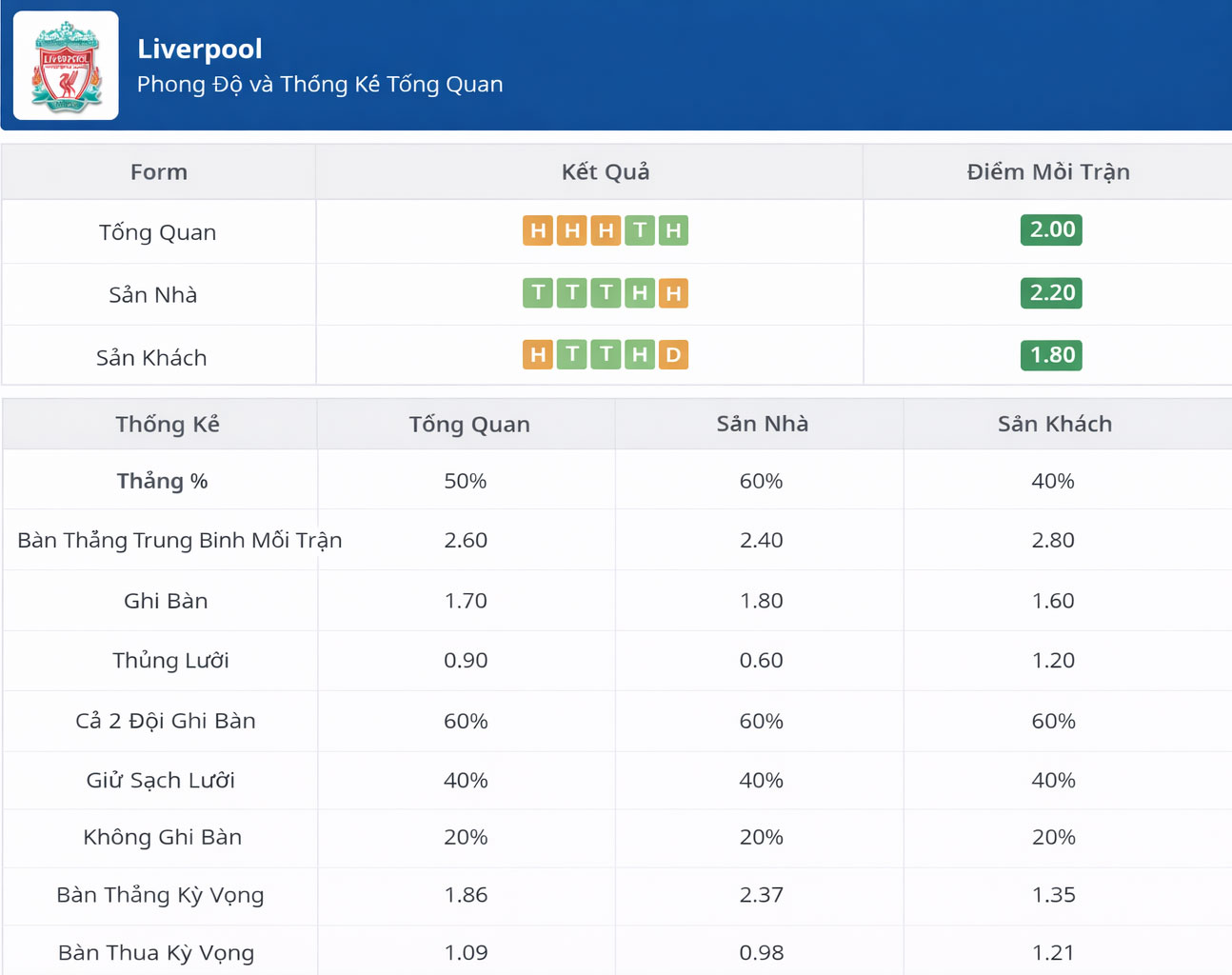1232x975 pixels.
Task: Click the 1.20 value in Thủng Lưới row
Action: (x=1053, y=661)
